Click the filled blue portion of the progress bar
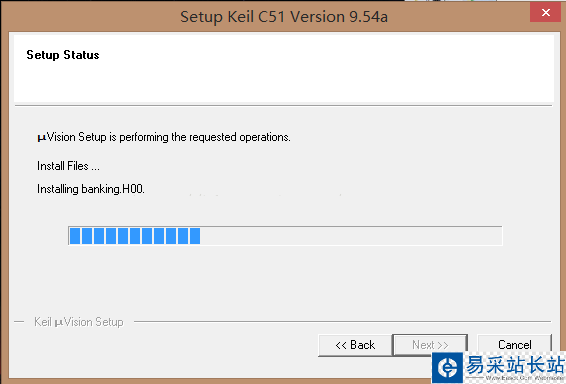The image size is (566, 384). pyautogui.click(x=135, y=236)
